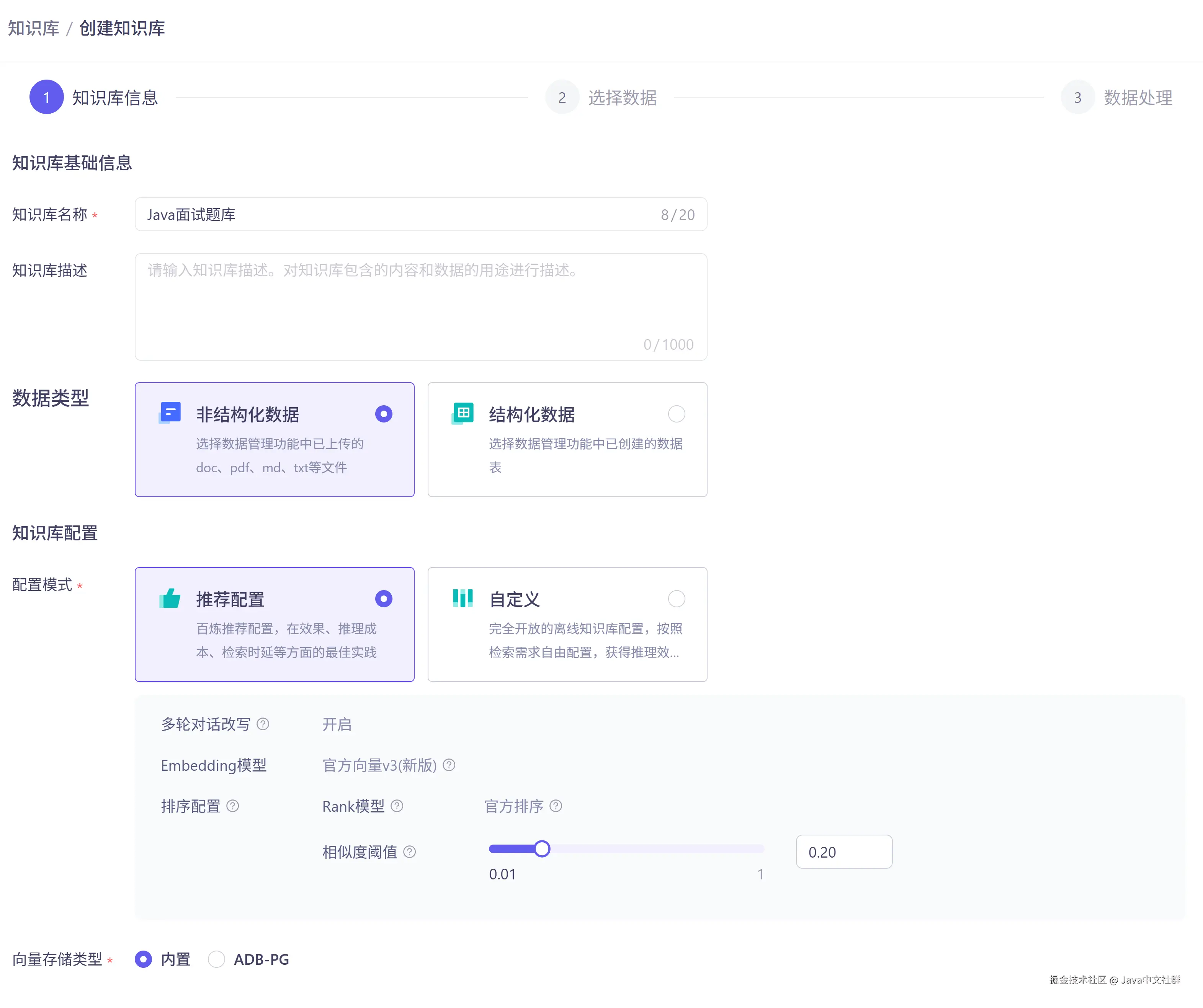The width and height of the screenshot is (1203, 1008).
Task: Click help icon next to Rank模型
Action: point(397,806)
